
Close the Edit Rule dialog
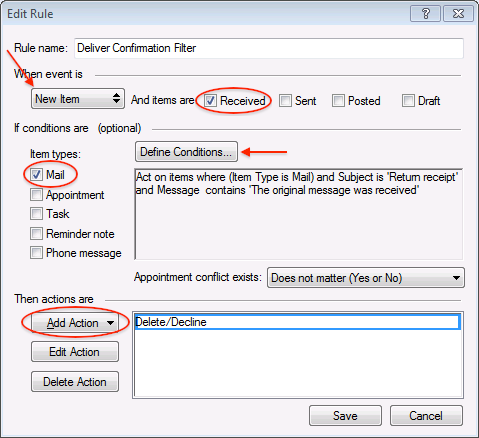[x=458, y=14]
